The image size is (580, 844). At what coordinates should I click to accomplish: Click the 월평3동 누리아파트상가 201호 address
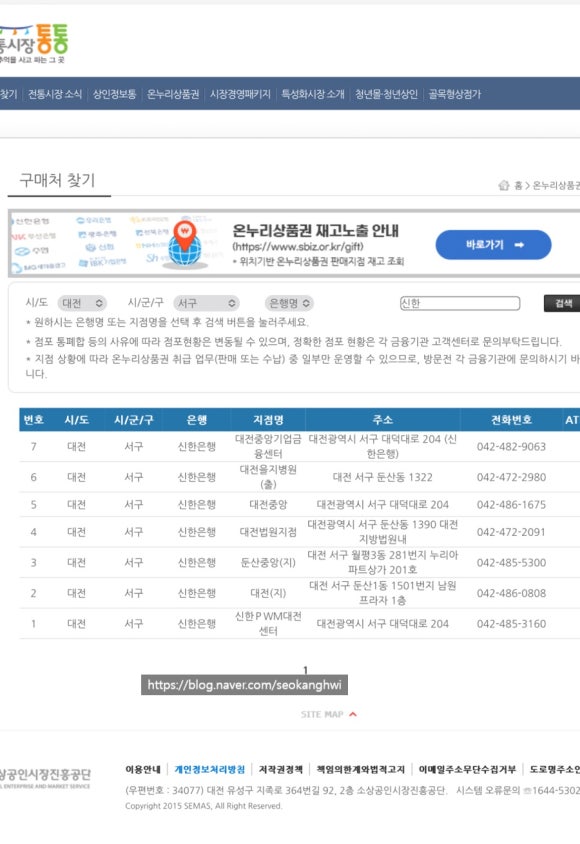tap(383, 562)
